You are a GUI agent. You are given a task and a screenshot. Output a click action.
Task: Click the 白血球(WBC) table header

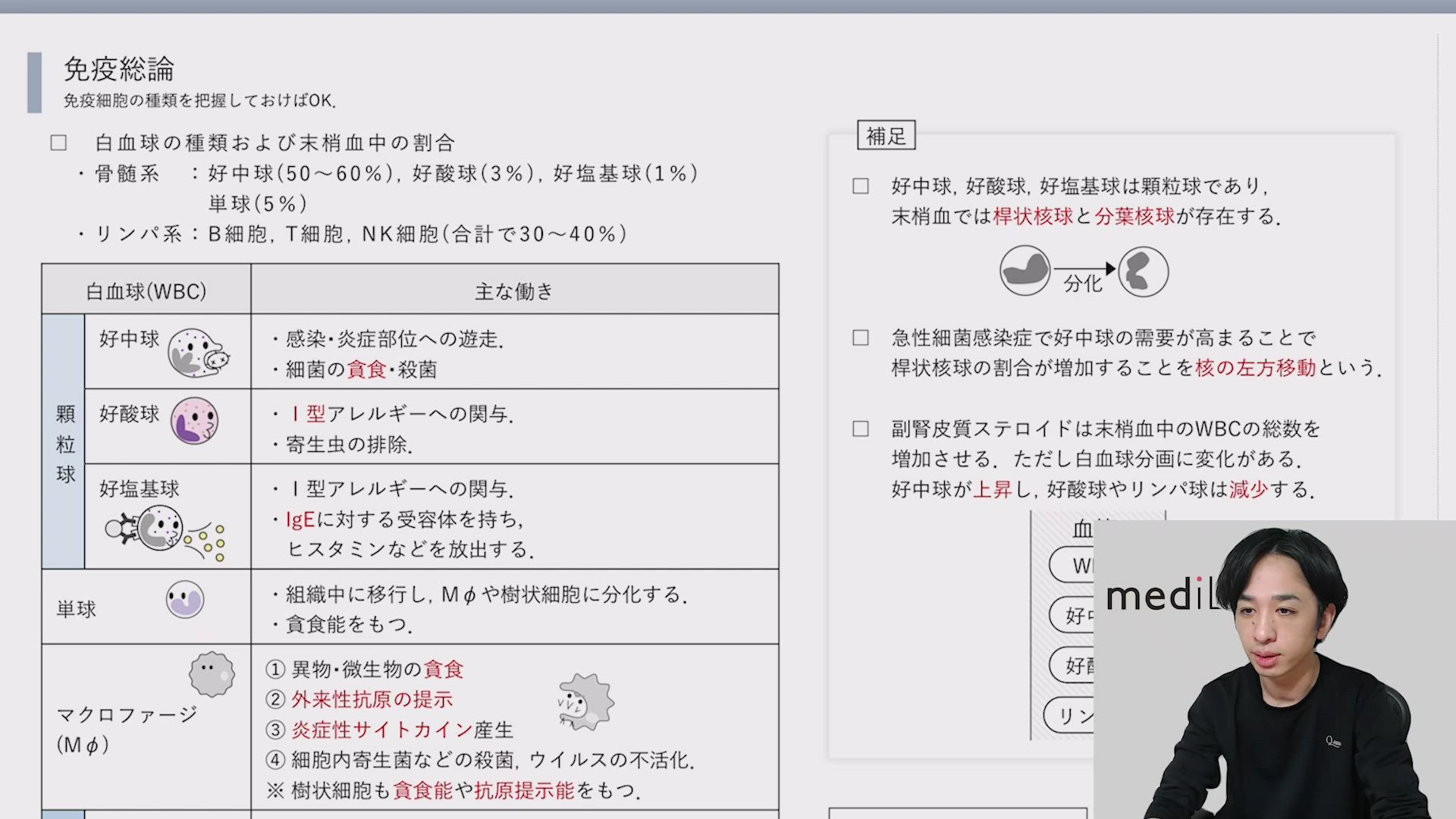[146, 291]
